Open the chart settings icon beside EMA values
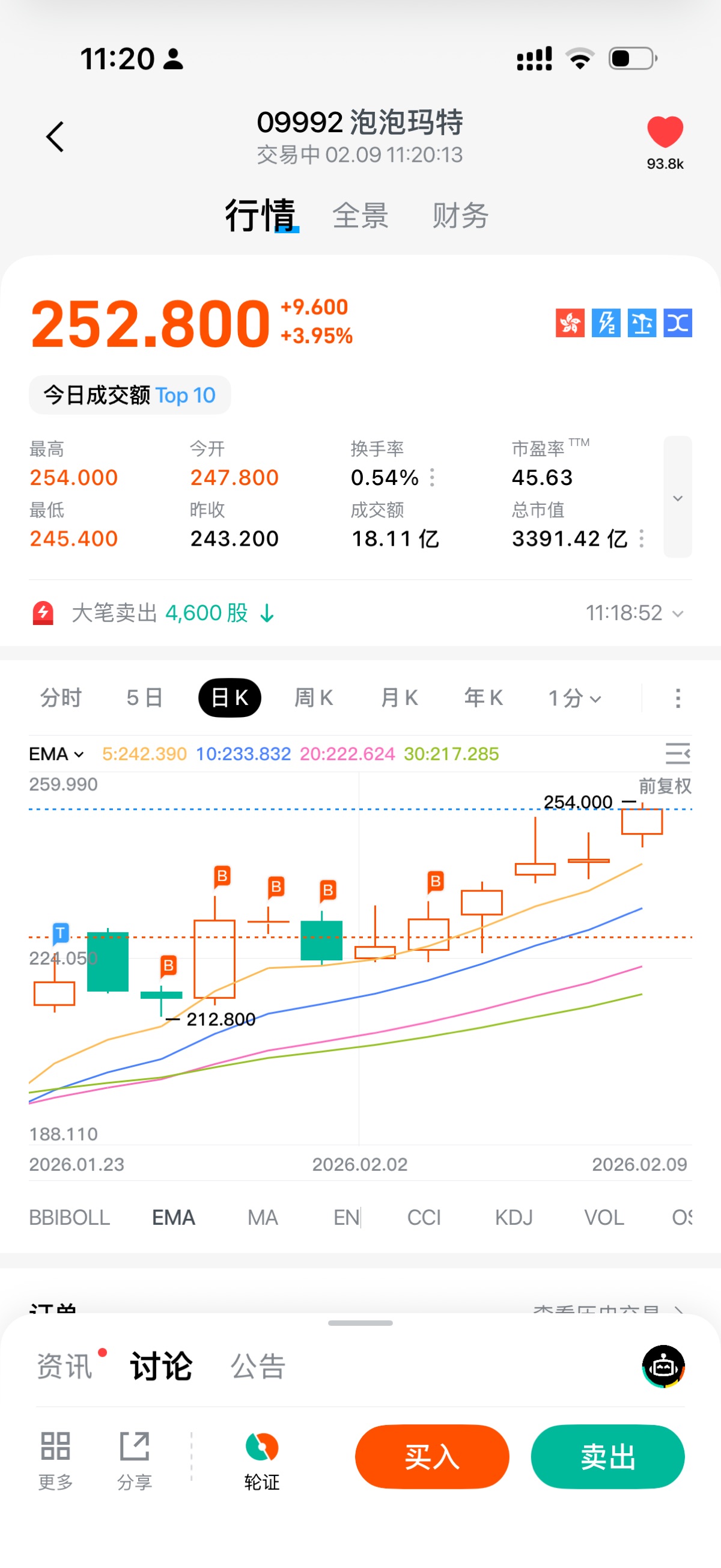Image resolution: width=721 pixels, height=1568 pixels. [677, 754]
